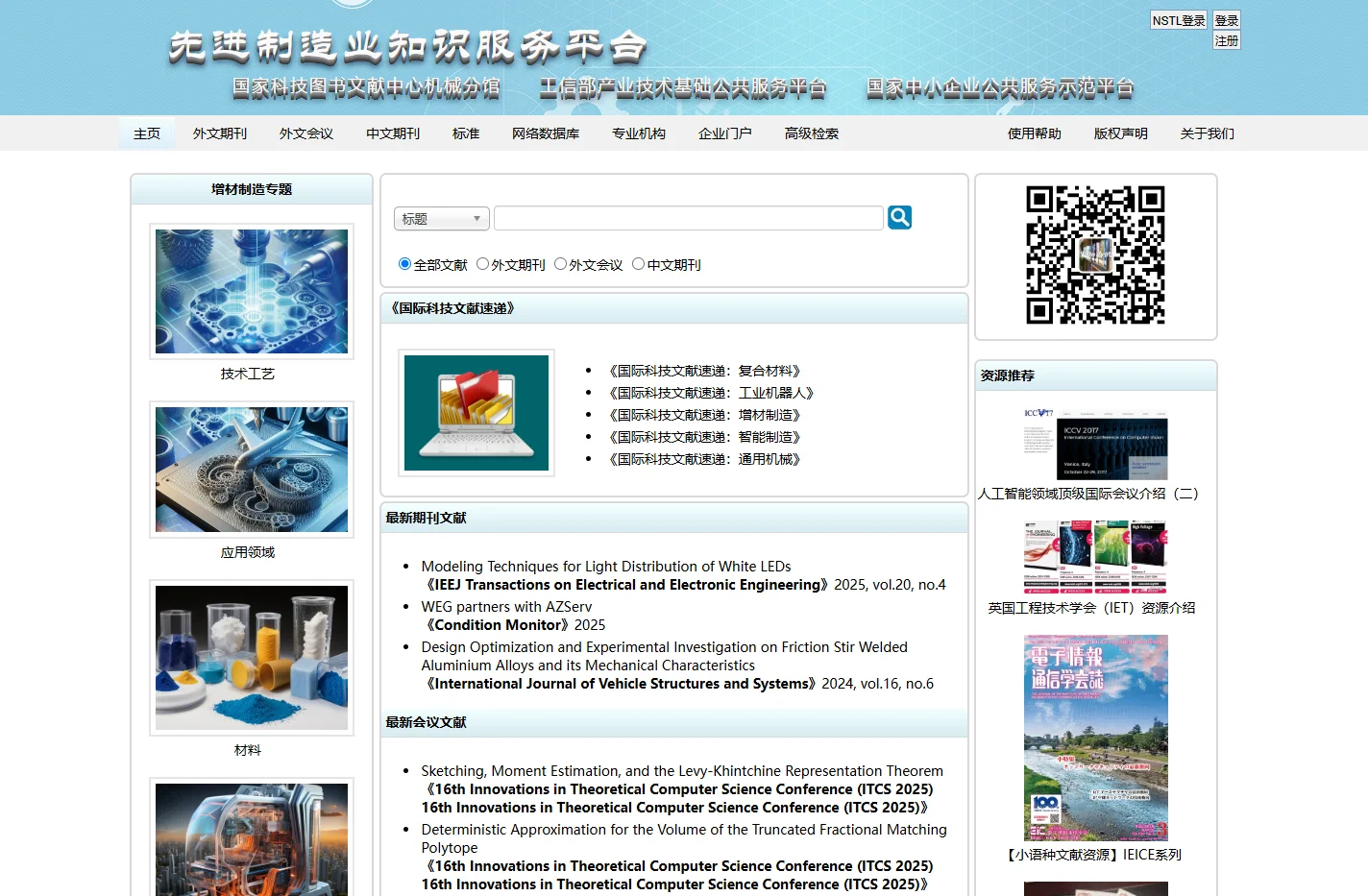Select the 外文期刊 radio button

[482, 264]
